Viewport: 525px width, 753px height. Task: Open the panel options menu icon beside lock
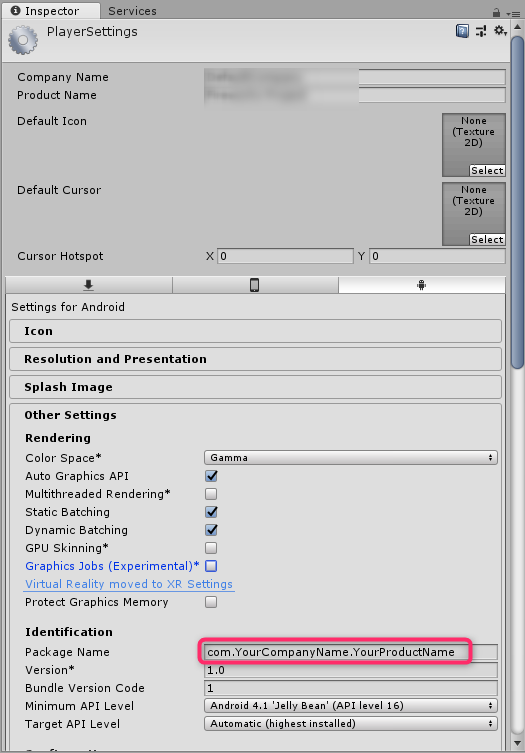(x=513, y=13)
